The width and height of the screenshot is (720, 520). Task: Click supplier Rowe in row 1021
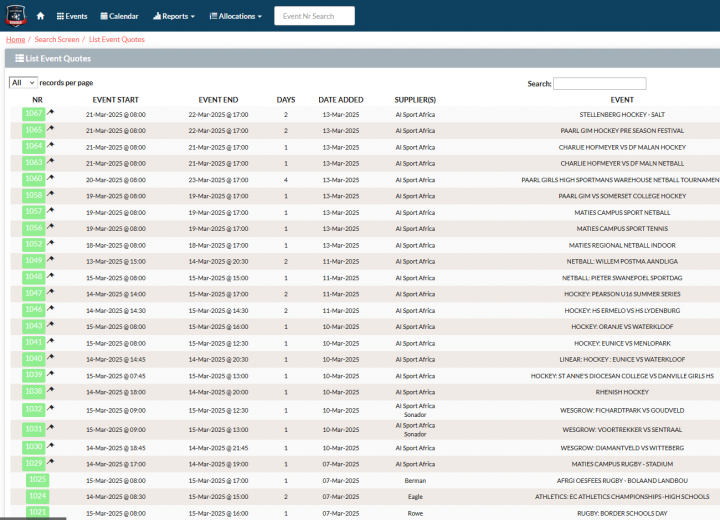(x=415, y=514)
